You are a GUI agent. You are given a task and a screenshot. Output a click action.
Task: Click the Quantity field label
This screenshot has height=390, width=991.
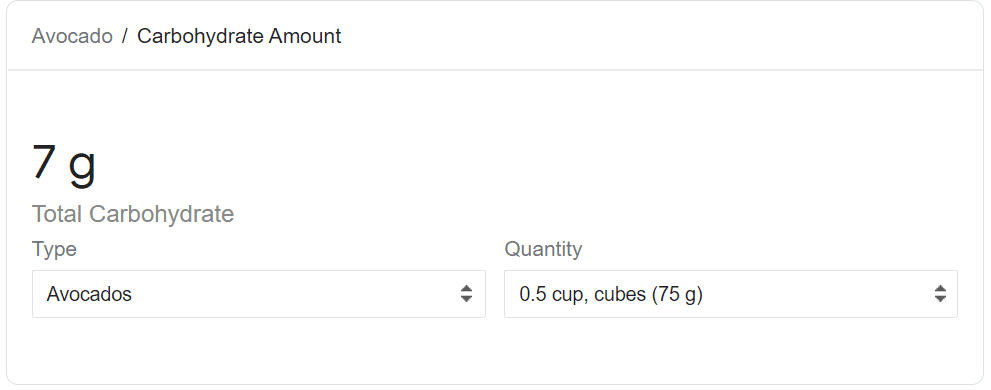point(543,249)
